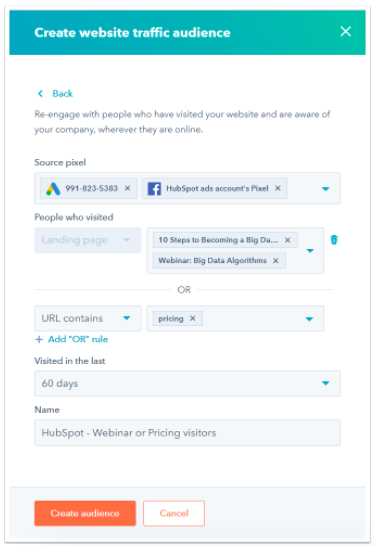
Task: Click the Google Ads logo icon
Action: (x=53, y=189)
